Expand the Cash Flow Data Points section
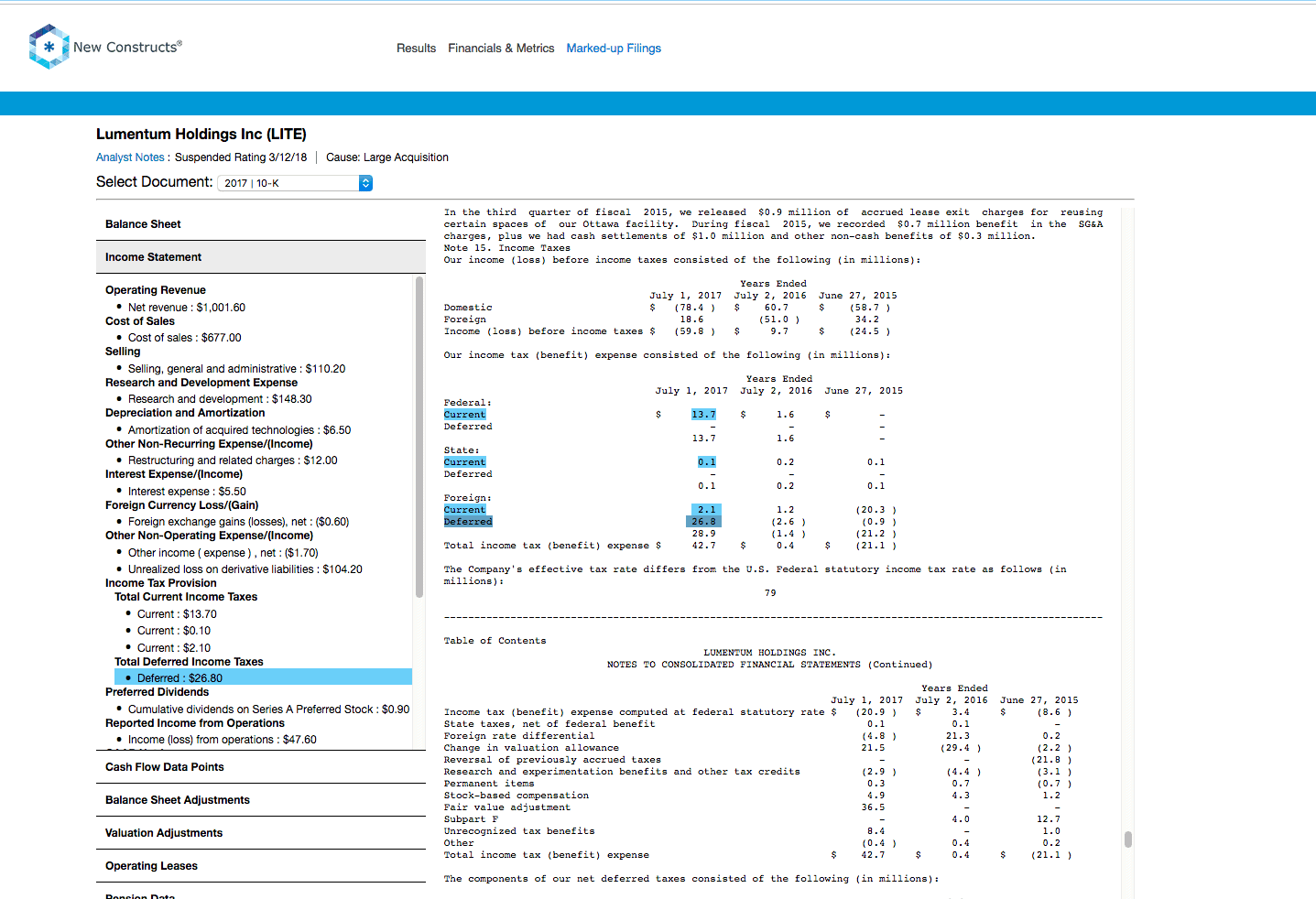The image size is (1316, 899). [261, 767]
